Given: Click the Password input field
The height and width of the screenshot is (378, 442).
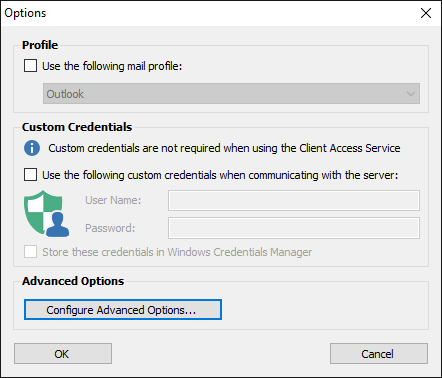Looking at the screenshot, I should 294,228.
